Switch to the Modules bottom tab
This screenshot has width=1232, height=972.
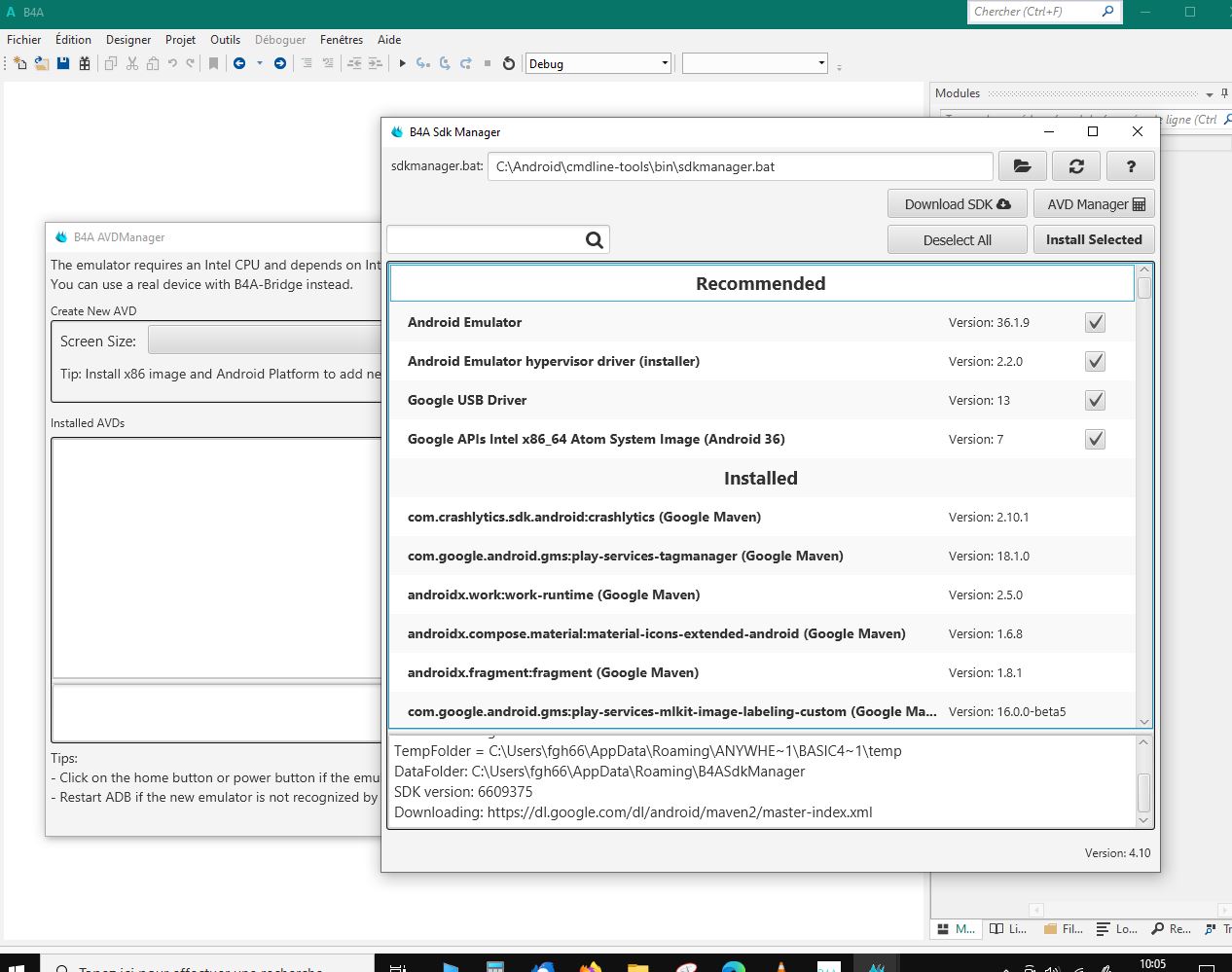coord(956,929)
